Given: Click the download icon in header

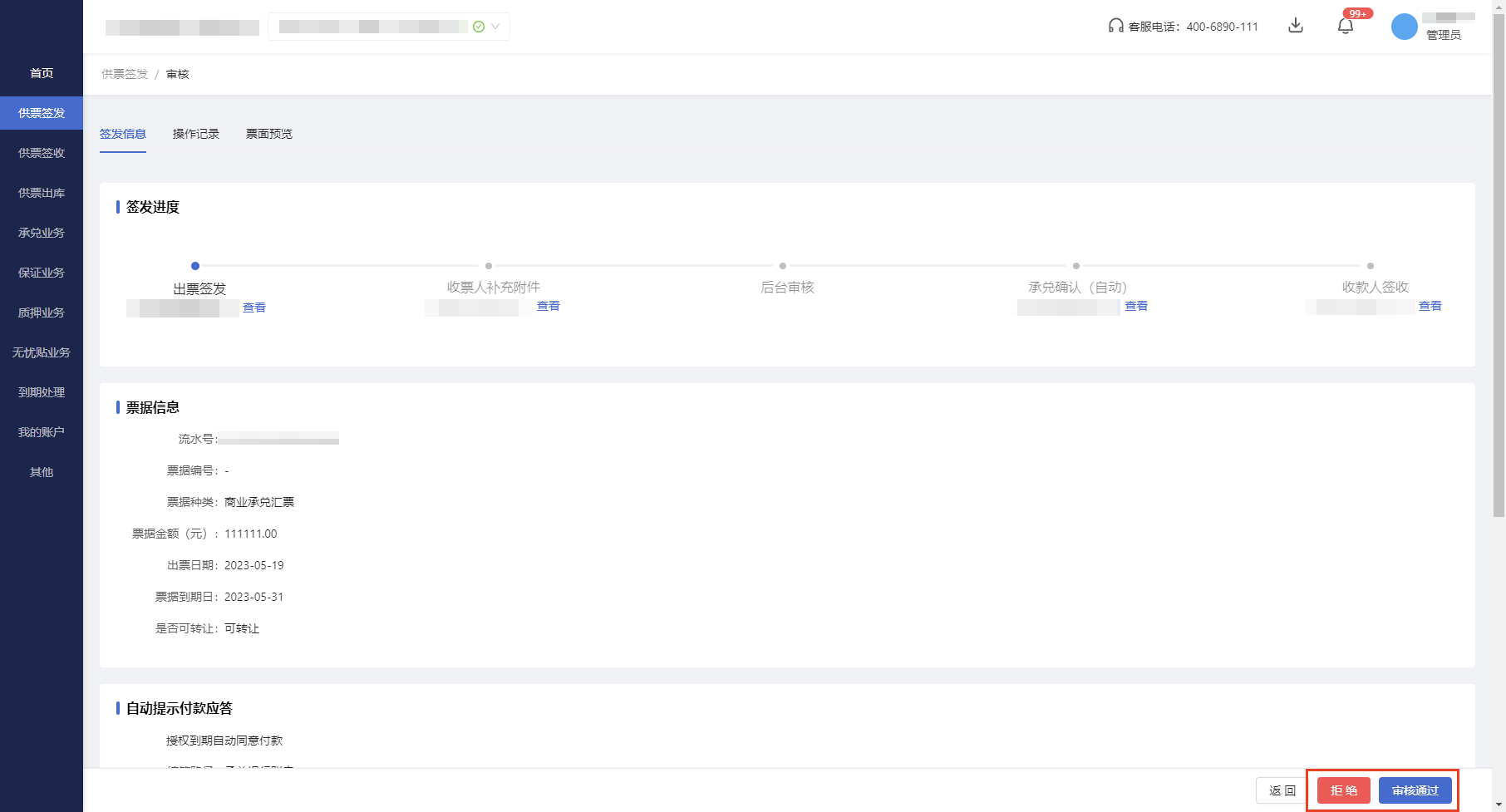Looking at the screenshot, I should [x=1295, y=26].
